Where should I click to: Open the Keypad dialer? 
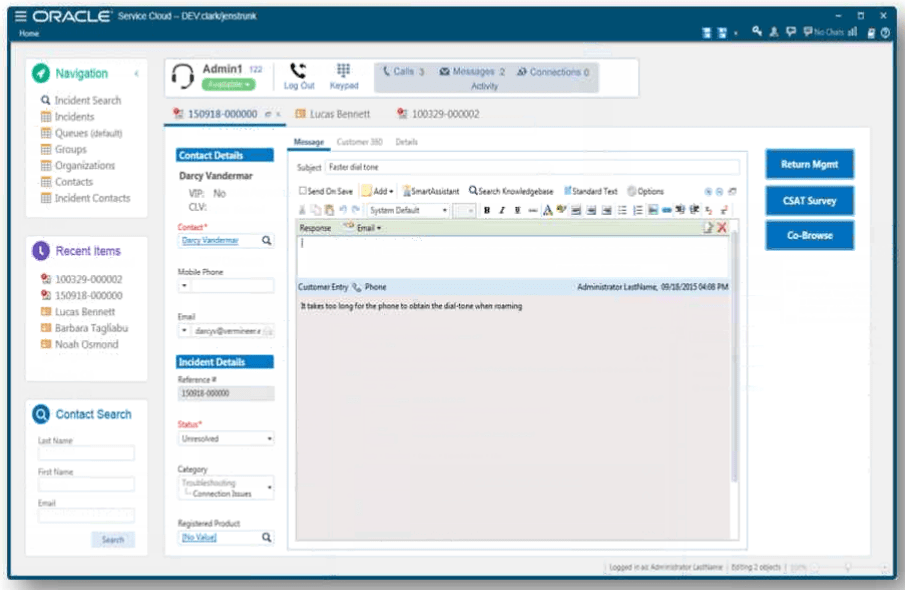[x=343, y=76]
